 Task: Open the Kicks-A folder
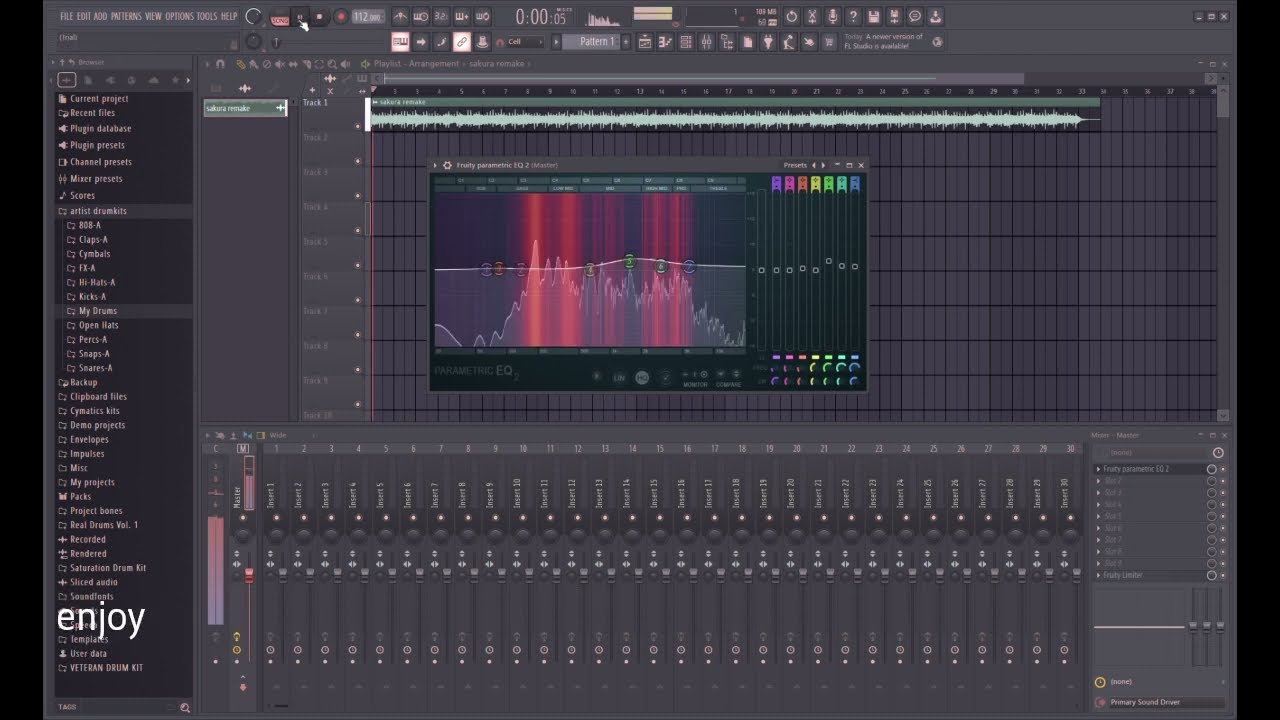pyautogui.click(x=92, y=297)
